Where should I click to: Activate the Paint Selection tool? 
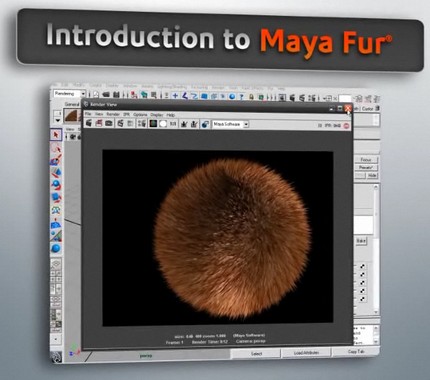click(x=56, y=159)
